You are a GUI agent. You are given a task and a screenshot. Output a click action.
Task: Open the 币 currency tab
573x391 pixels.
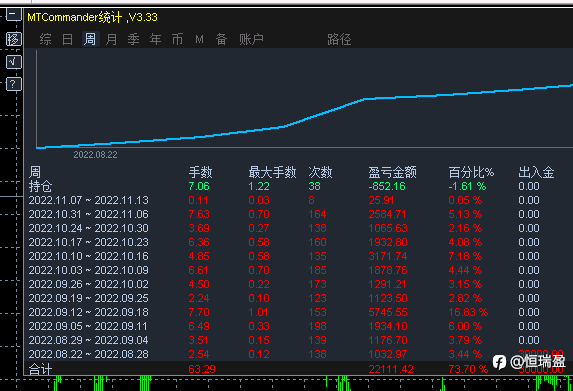(178, 39)
